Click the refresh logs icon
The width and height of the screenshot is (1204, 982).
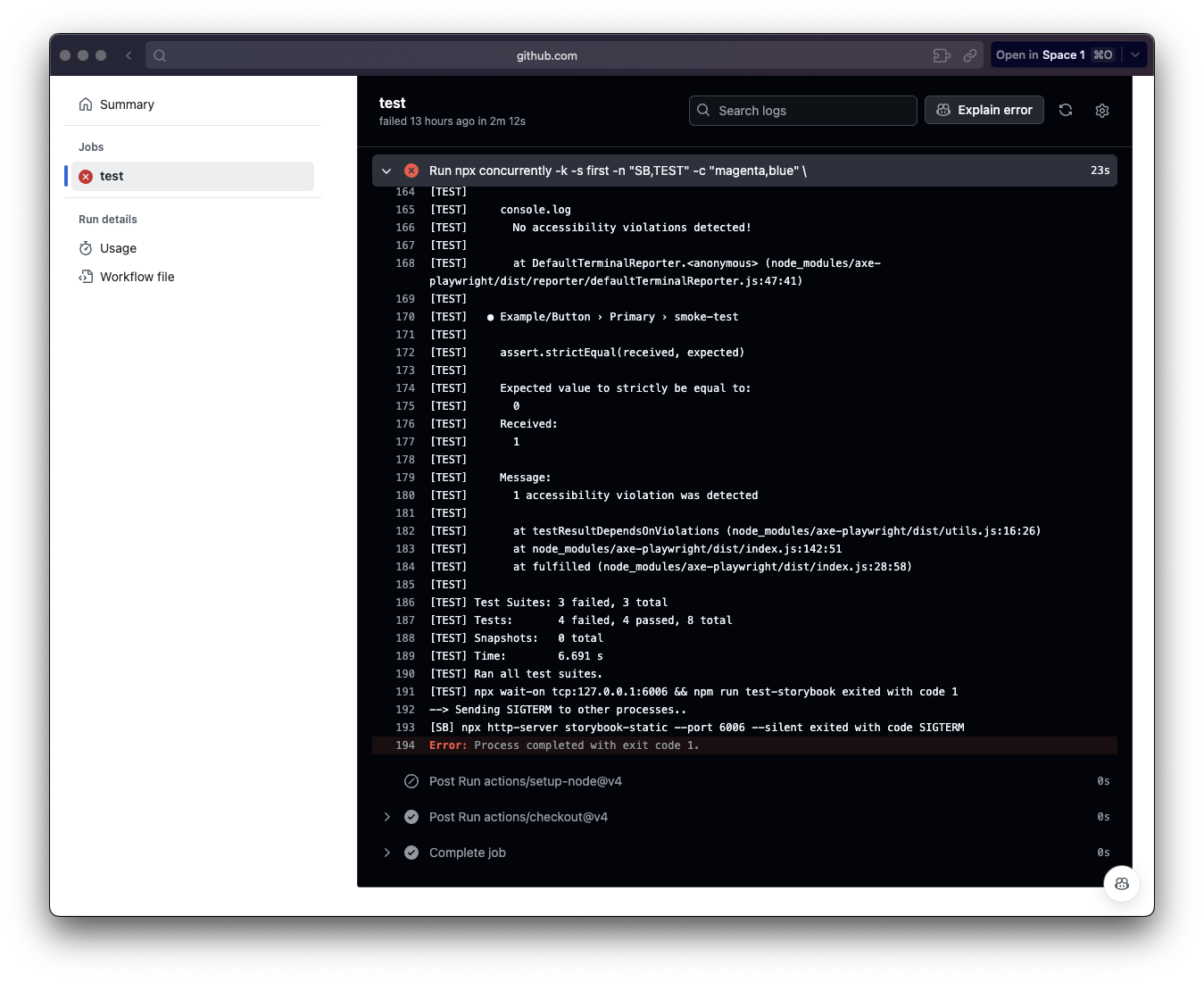pyautogui.click(x=1066, y=110)
